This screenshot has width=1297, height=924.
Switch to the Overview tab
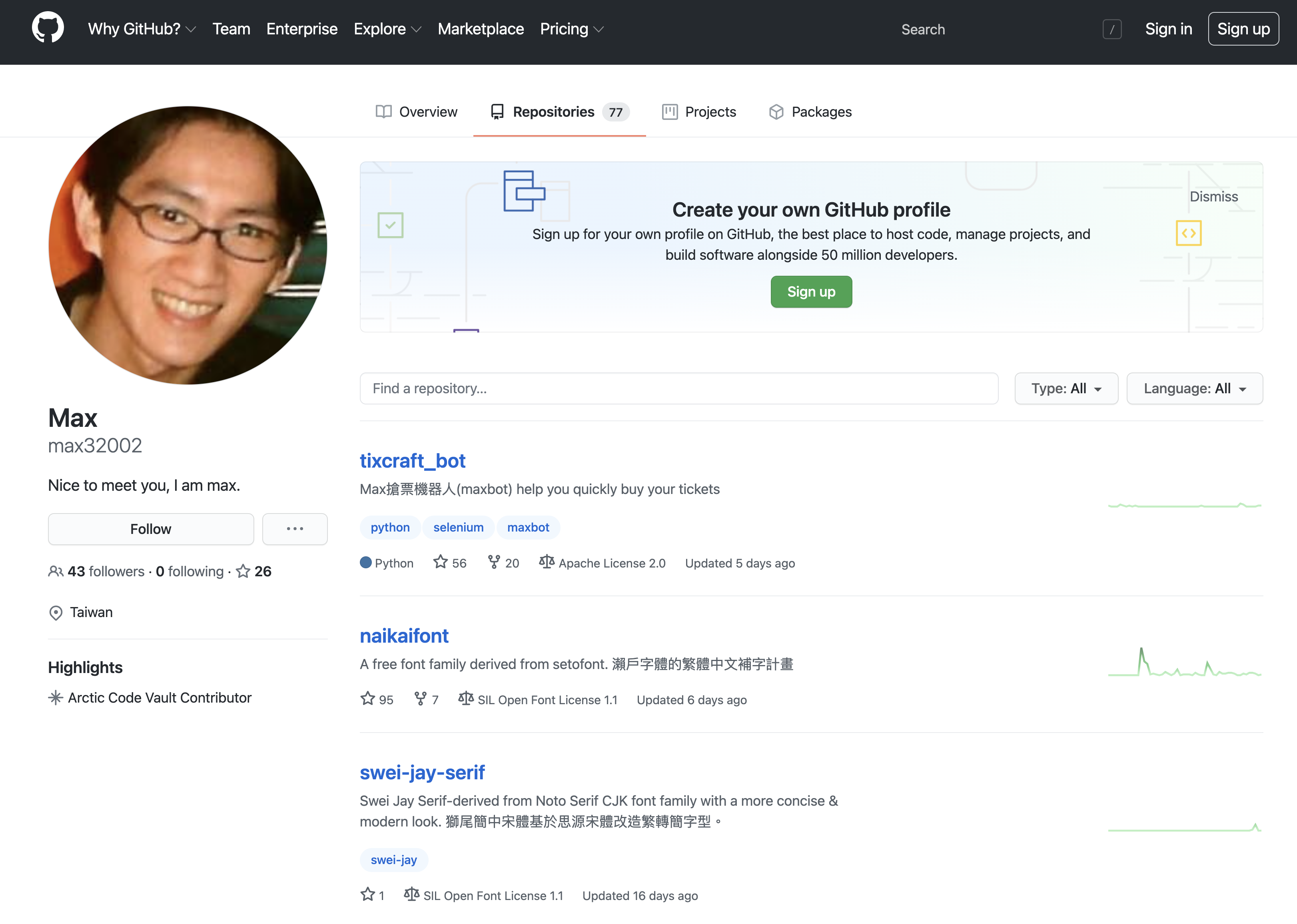point(417,112)
